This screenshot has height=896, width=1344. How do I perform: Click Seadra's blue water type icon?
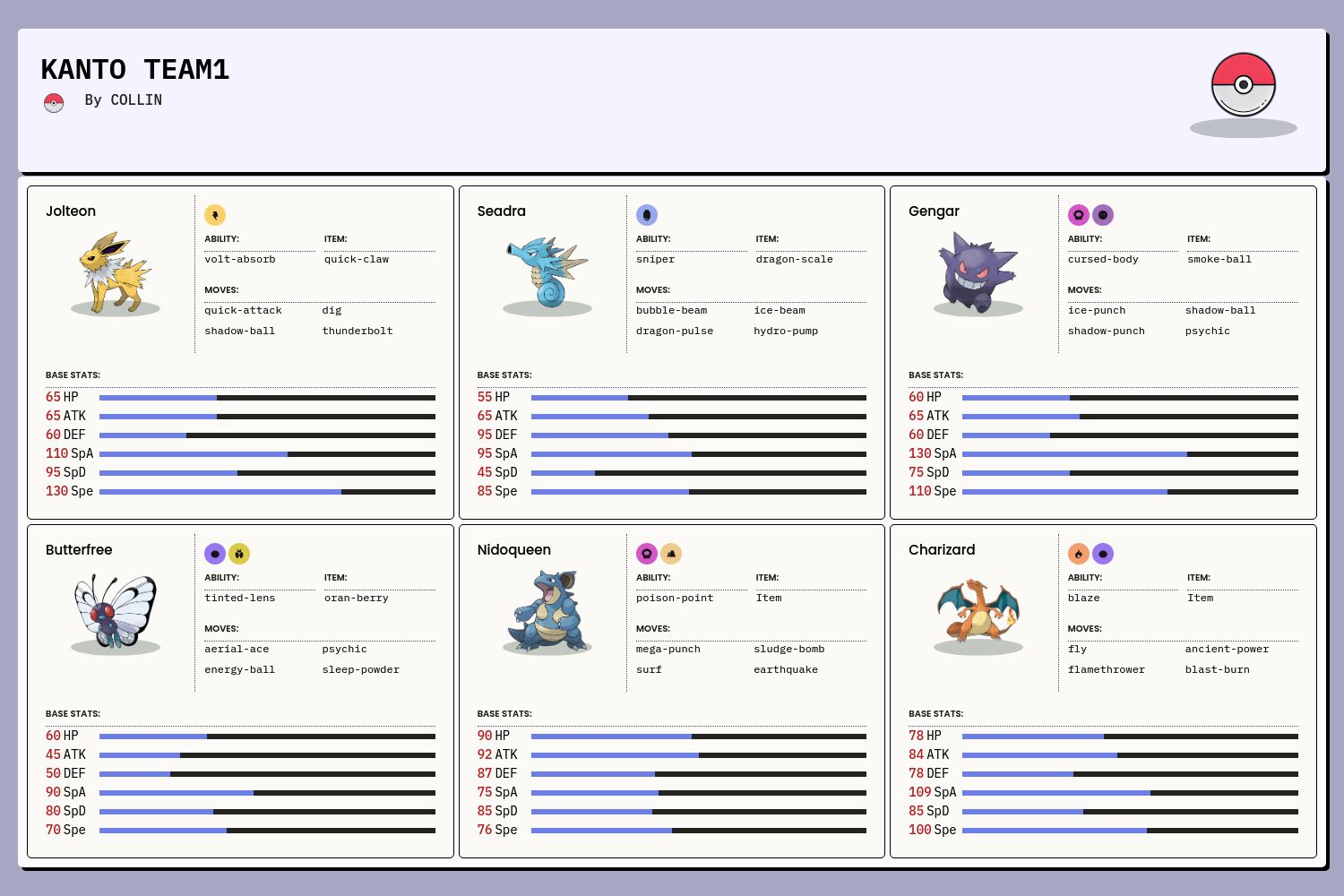click(x=647, y=215)
